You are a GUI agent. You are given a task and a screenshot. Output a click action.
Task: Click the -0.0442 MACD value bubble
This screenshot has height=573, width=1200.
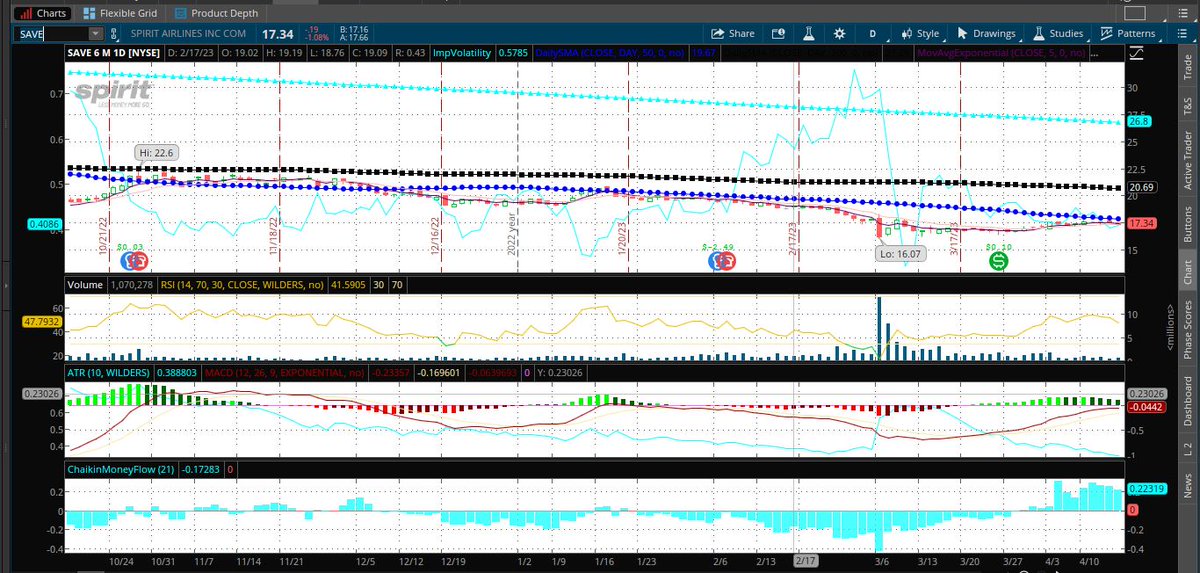pos(1144,407)
